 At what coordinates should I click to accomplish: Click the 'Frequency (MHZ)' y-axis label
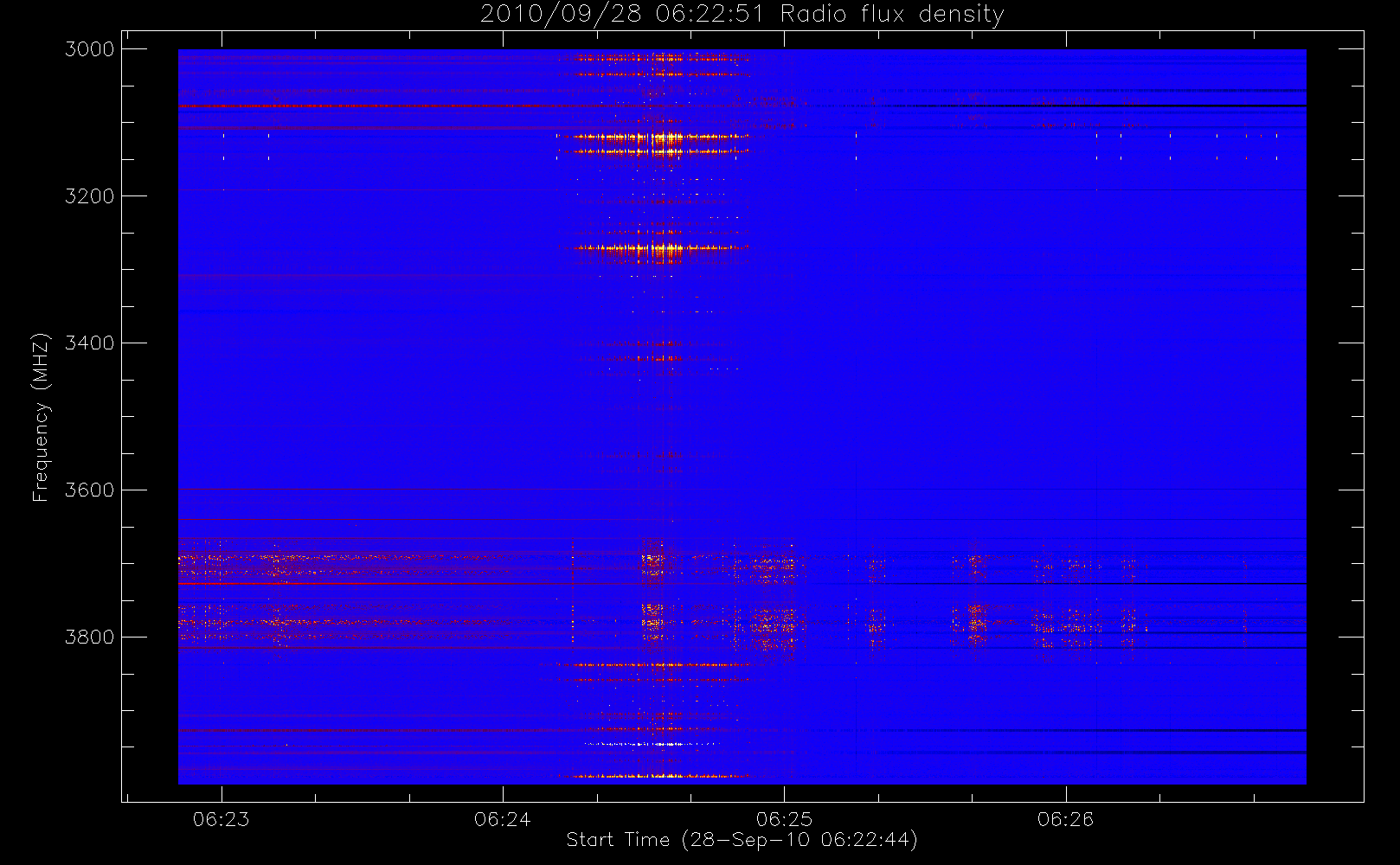pyautogui.click(x=41, y=417)
